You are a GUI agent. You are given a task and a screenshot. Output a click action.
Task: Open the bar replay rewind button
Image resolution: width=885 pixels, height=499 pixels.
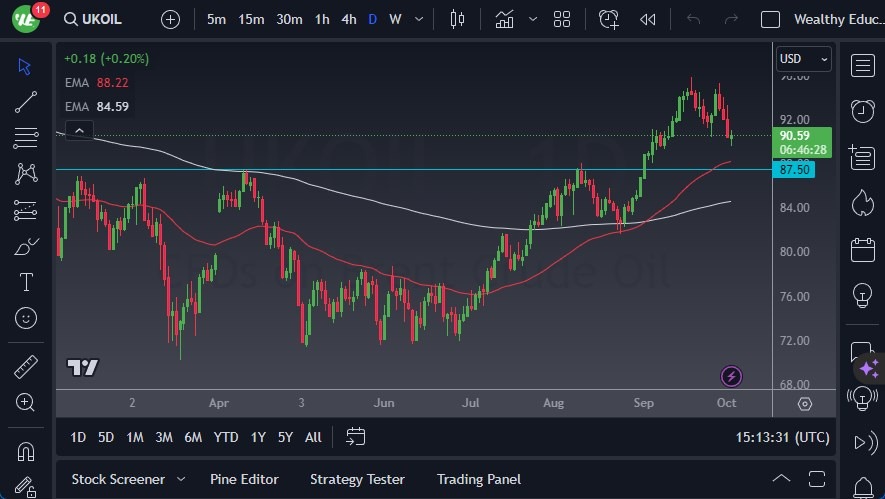pyautogui.click(x=648, y=19)
